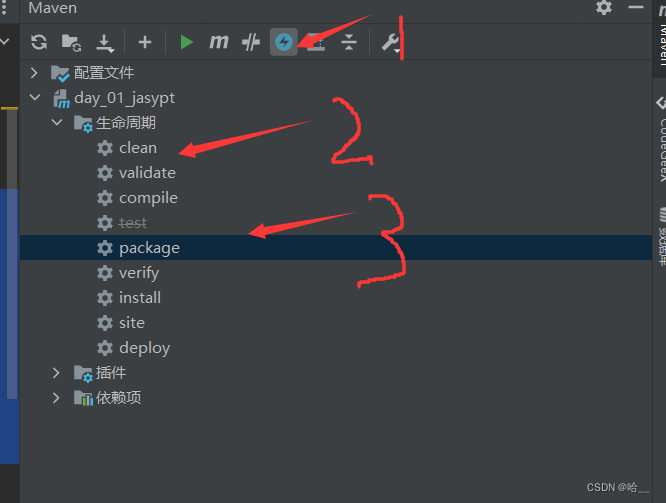Select the package lifecycle goal

pos(148,248)
